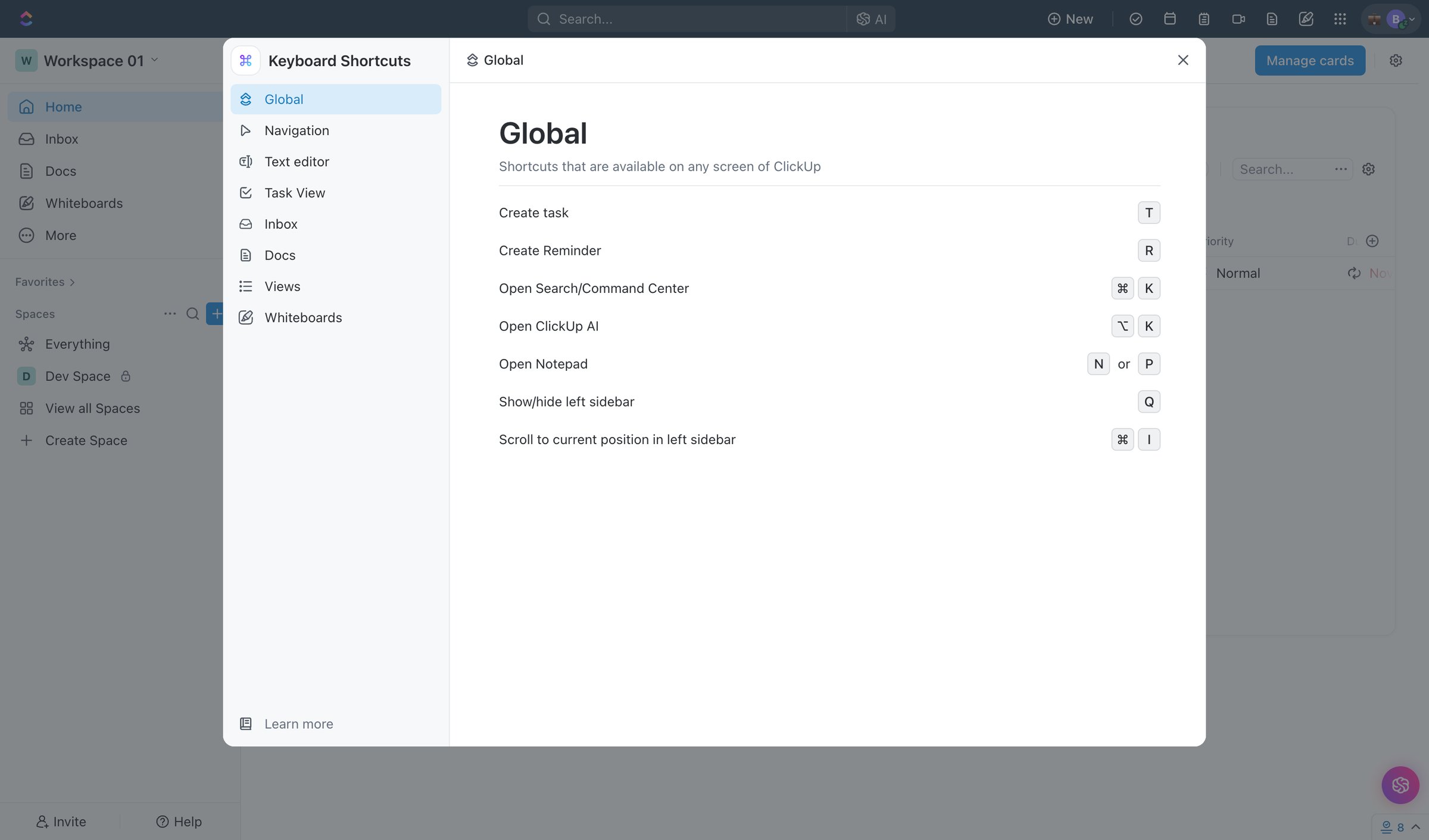Screen dimensions: 1429x840
Task: Open the user avatar account menu
Action: tap(1391, 19)
